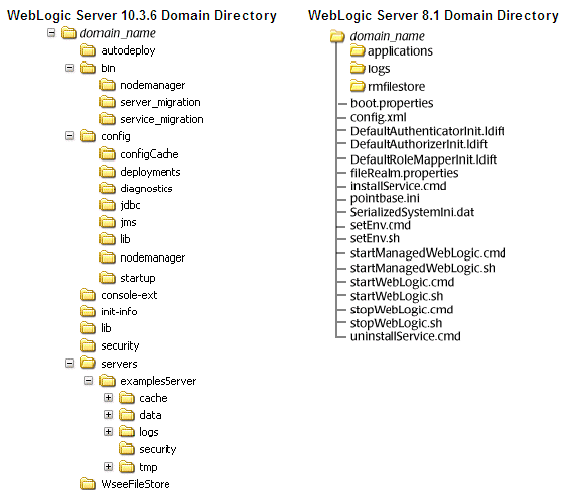This screenshot has width=567, height=498.
Task: Select the top-level security label
Action: pos(120,346)
